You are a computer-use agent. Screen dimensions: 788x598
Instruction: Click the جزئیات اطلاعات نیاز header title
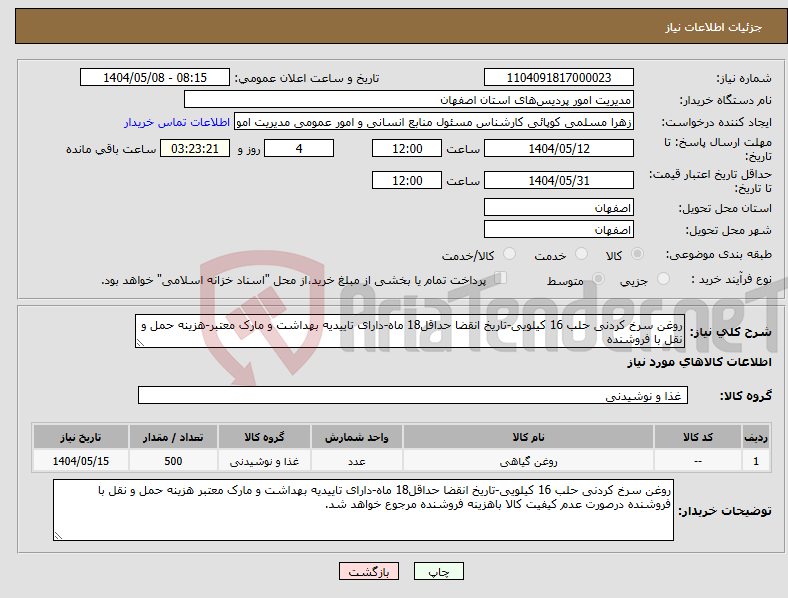(x=714, y=27)
